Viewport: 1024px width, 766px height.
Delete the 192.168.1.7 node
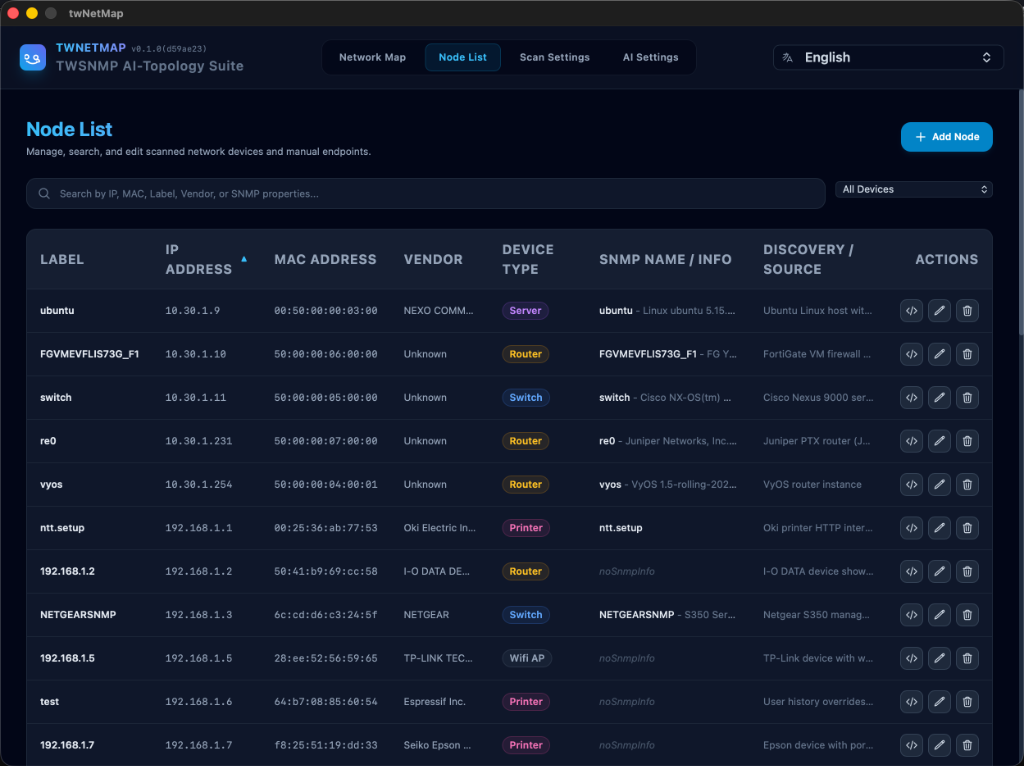(967, 745)
